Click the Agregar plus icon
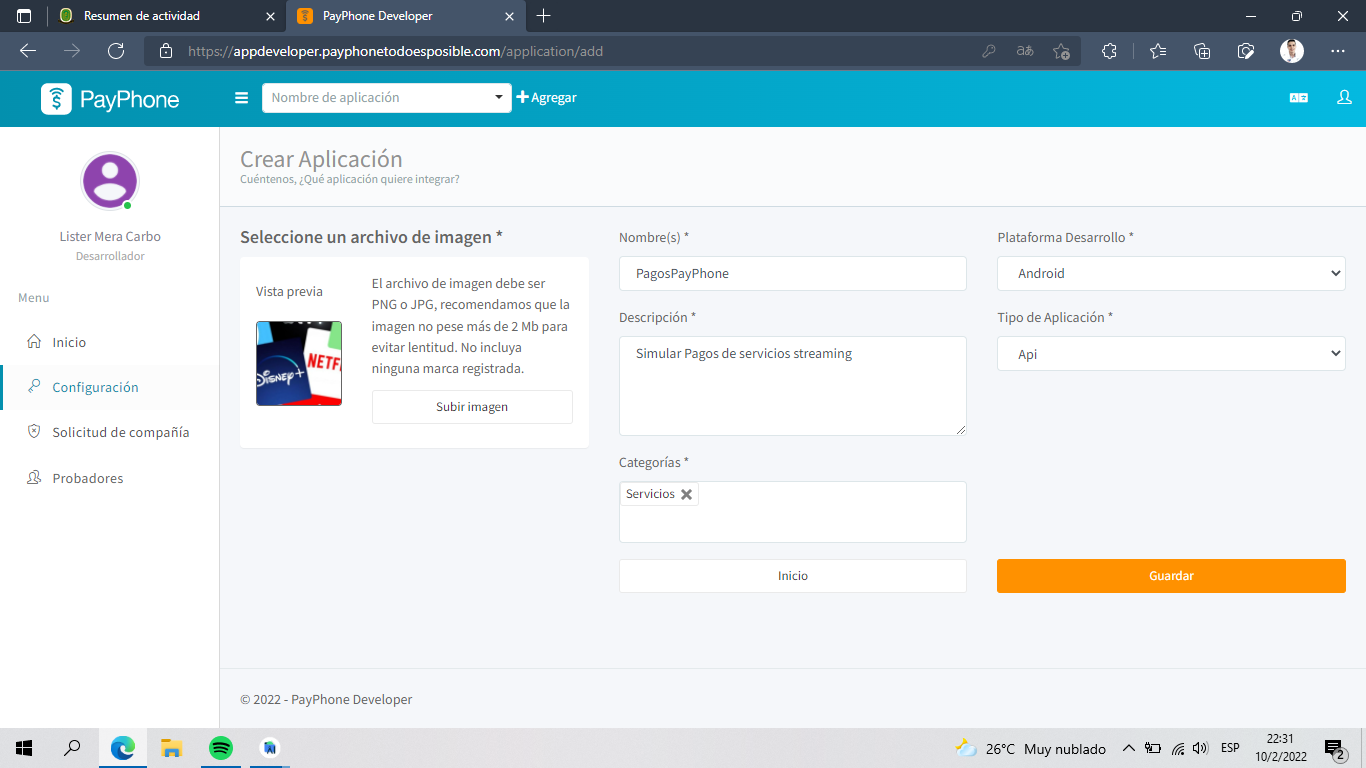 tap(523, 97)
